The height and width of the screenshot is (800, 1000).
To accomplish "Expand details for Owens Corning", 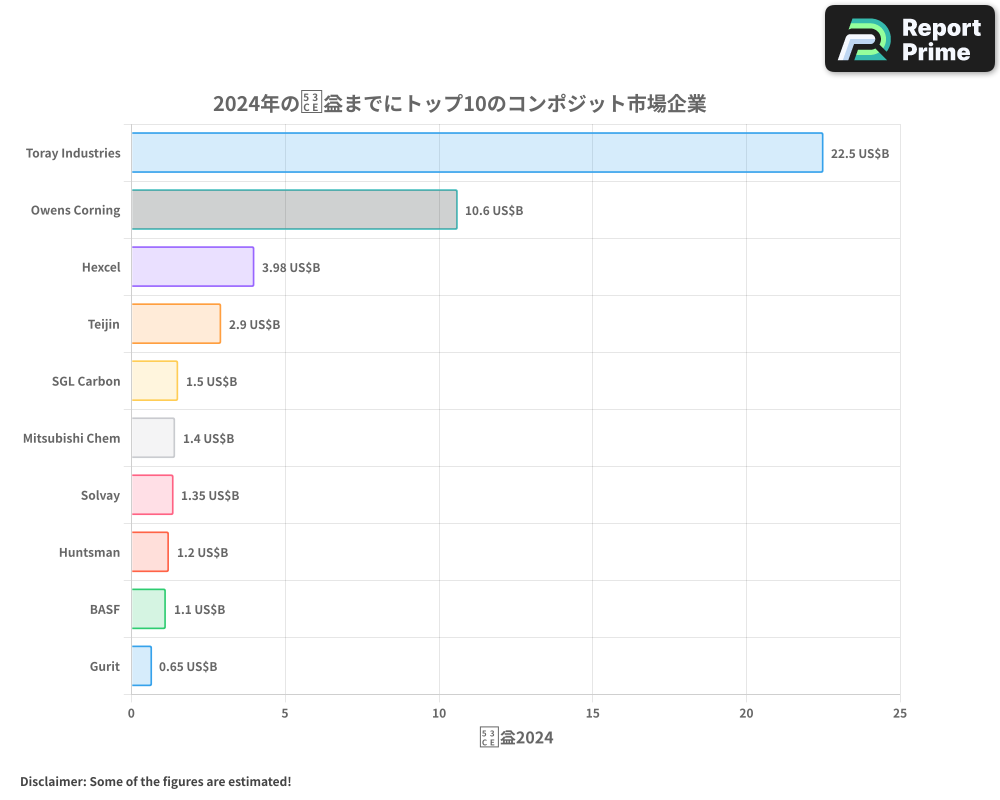I will tap(76, 210).
